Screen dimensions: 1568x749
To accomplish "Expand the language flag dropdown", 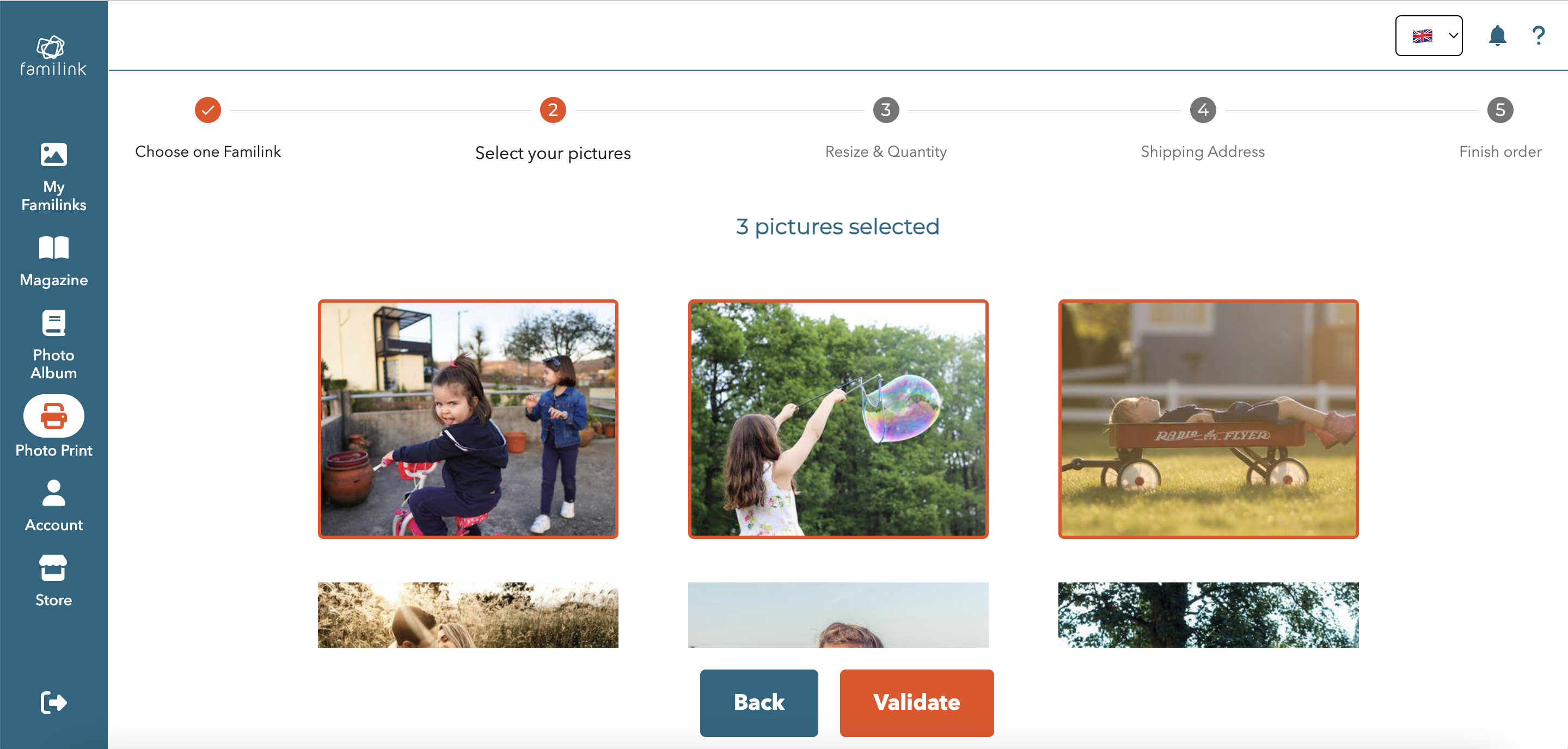I will (1428, 36).
